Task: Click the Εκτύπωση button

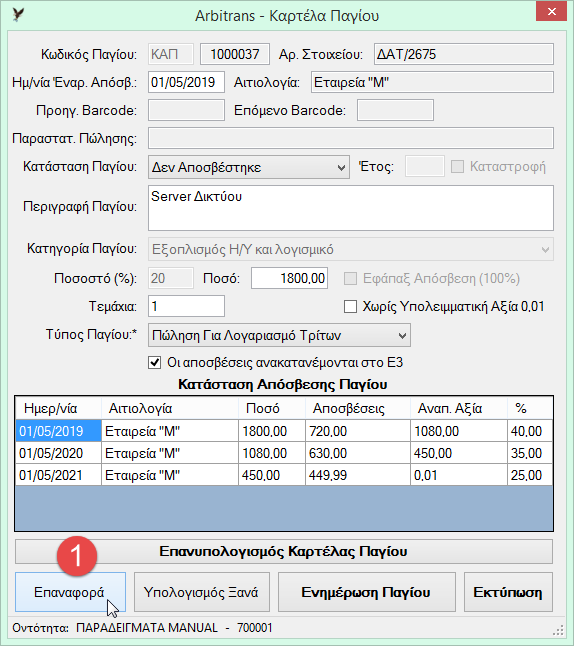Action: pos(508,592)
